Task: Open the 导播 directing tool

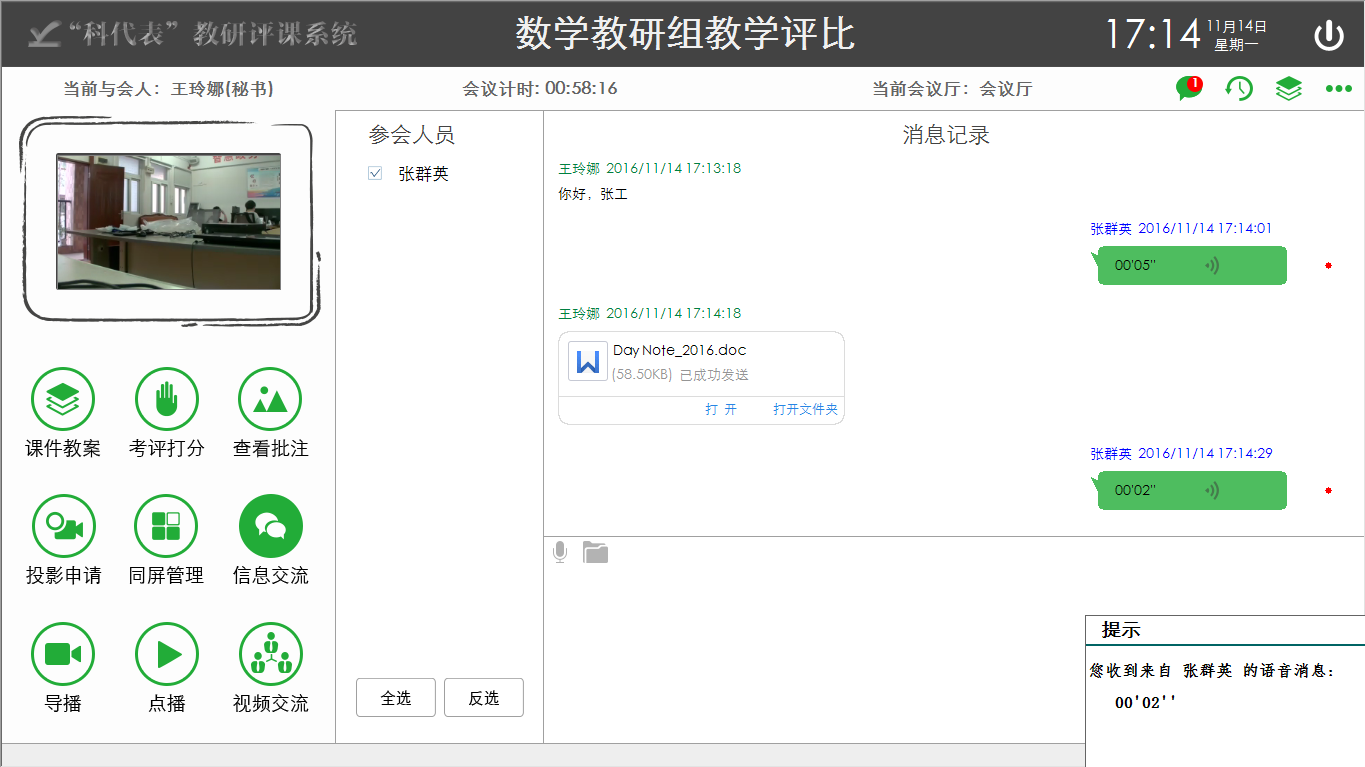Action: click(63, 652)
